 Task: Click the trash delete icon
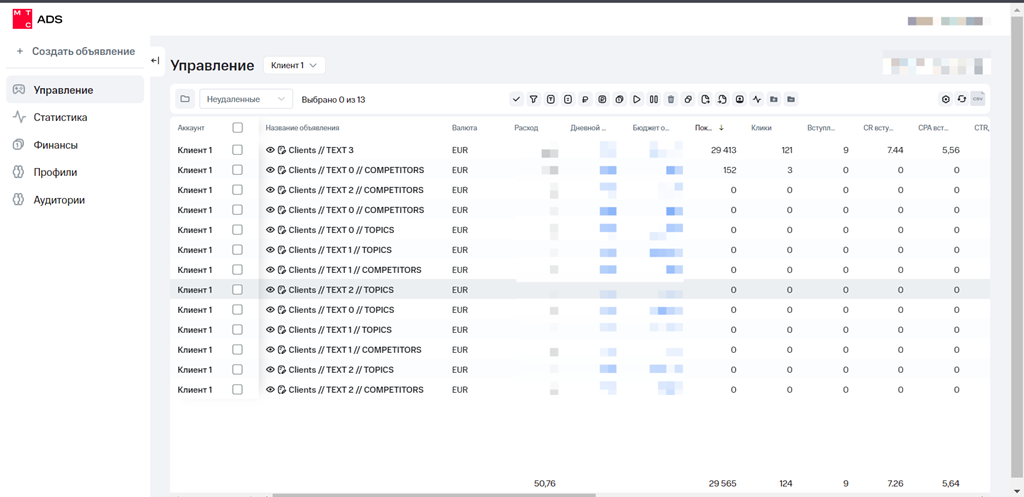point(670,99)
